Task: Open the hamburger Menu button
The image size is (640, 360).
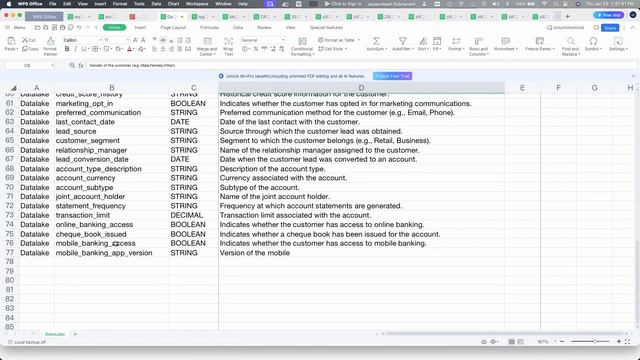Action: (x=15, y=27)
